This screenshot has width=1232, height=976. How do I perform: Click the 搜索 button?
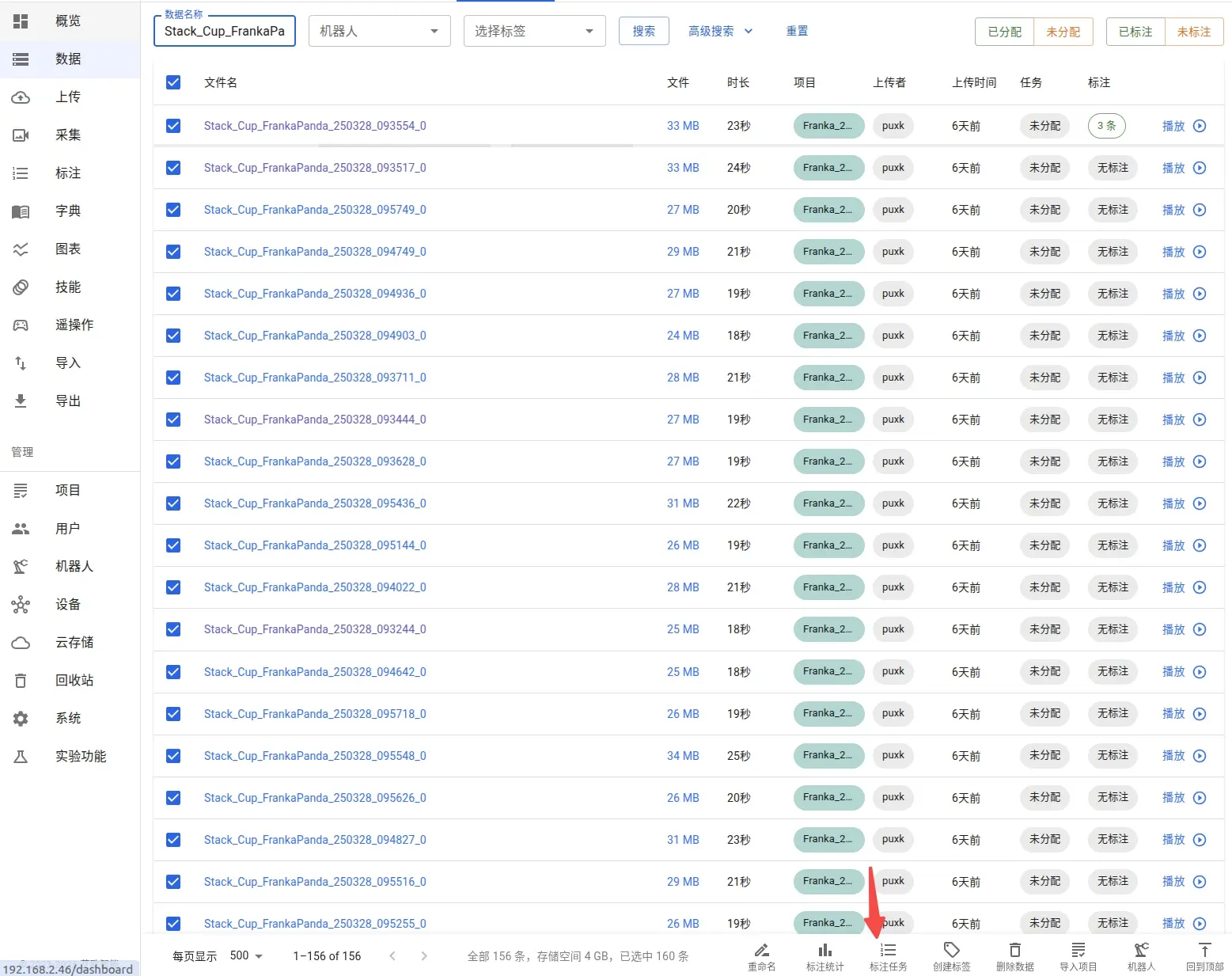[644, 31]
